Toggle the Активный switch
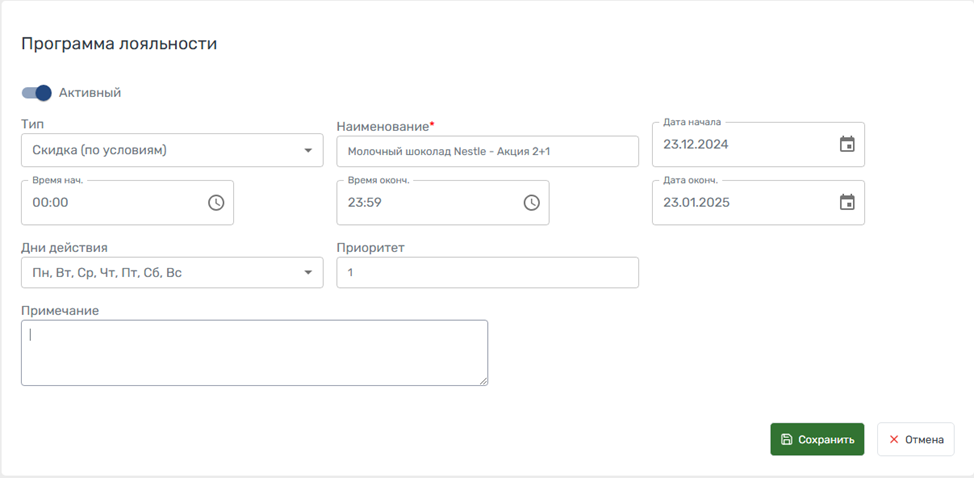Screen dimensions: 974x478 point(37,93)
